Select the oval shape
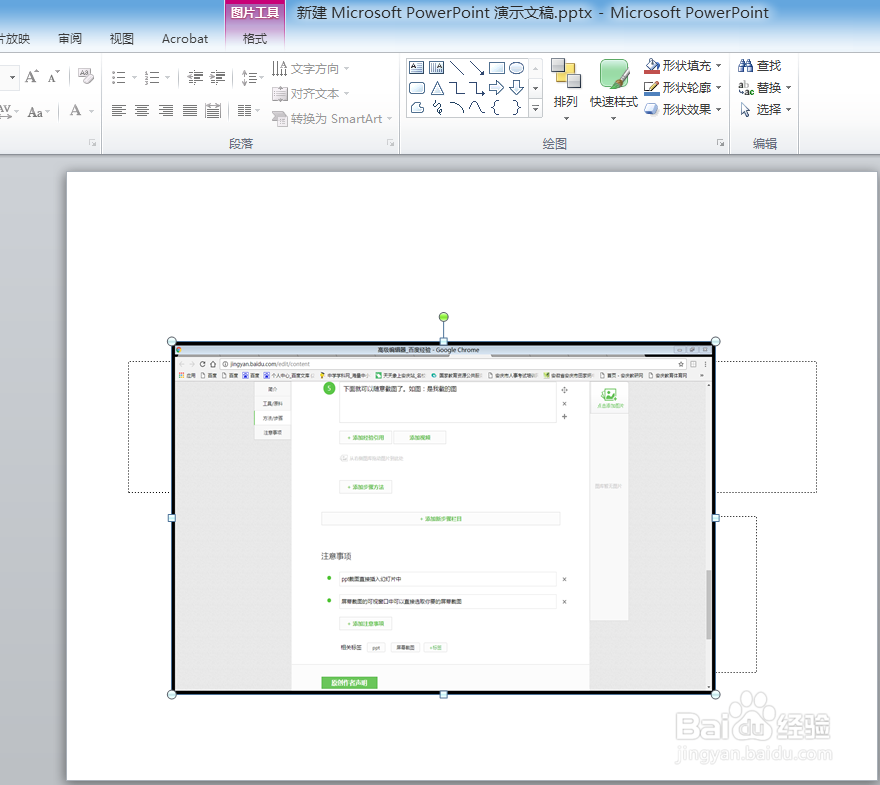This screenshot has height=785, width=880. tap(516, 68)
